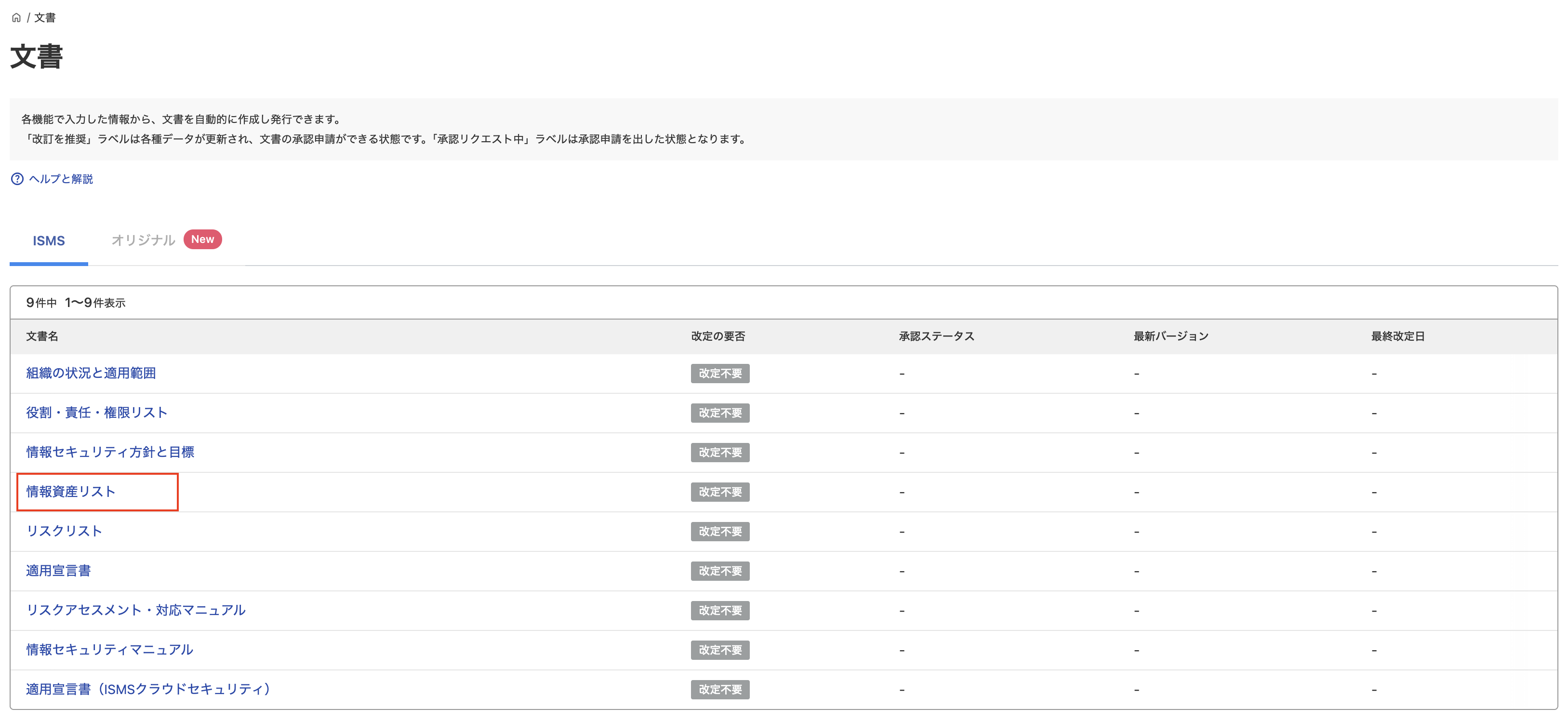Viewport: 1568px width, 722px height.
Task: Click 文書 breadcrumb text
Action: tap(44, 18)
